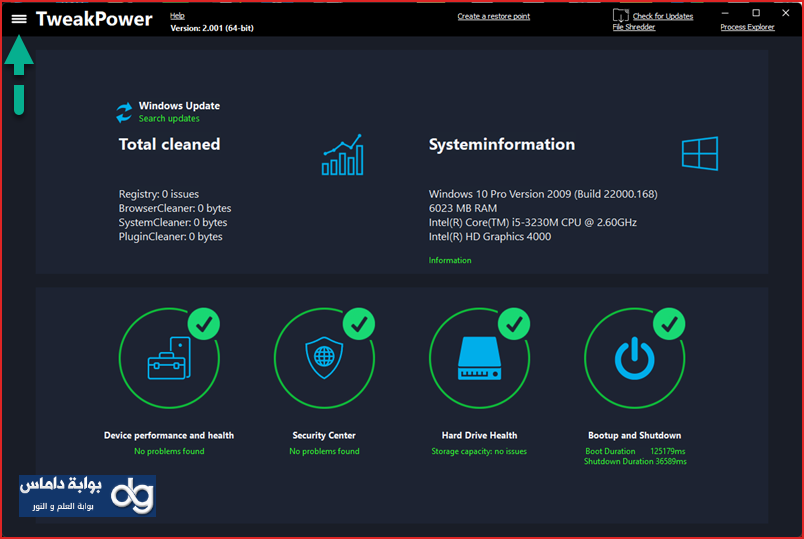
Task: Click 'No problems found' under Security Center
Action: [324, 451]
